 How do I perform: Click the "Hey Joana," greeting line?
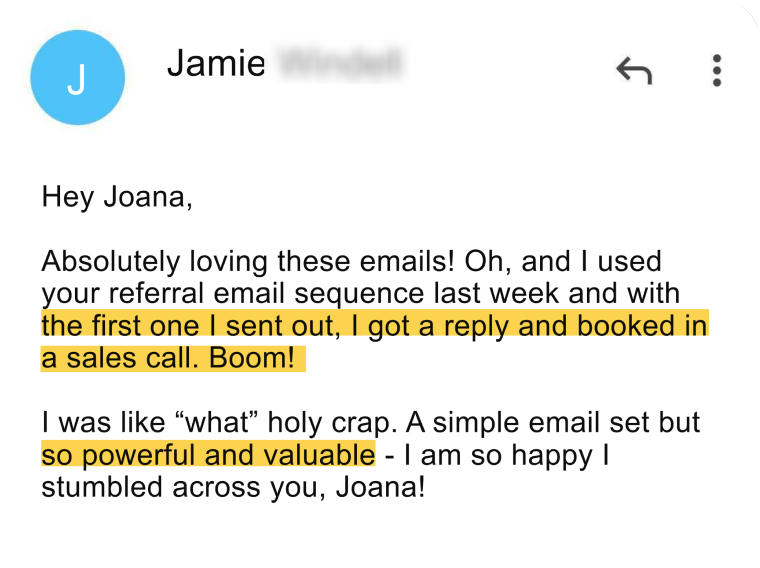pyautogui.click(x=116, y=196)
